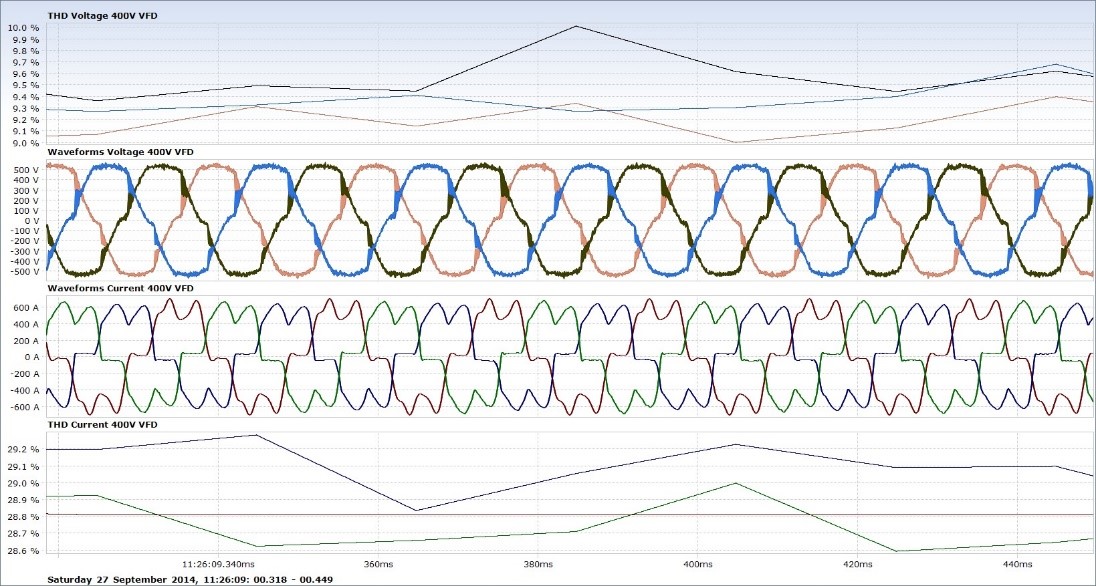Pick the '0 V' voltage axis label

pyautogui.click(x=32, y=221)
